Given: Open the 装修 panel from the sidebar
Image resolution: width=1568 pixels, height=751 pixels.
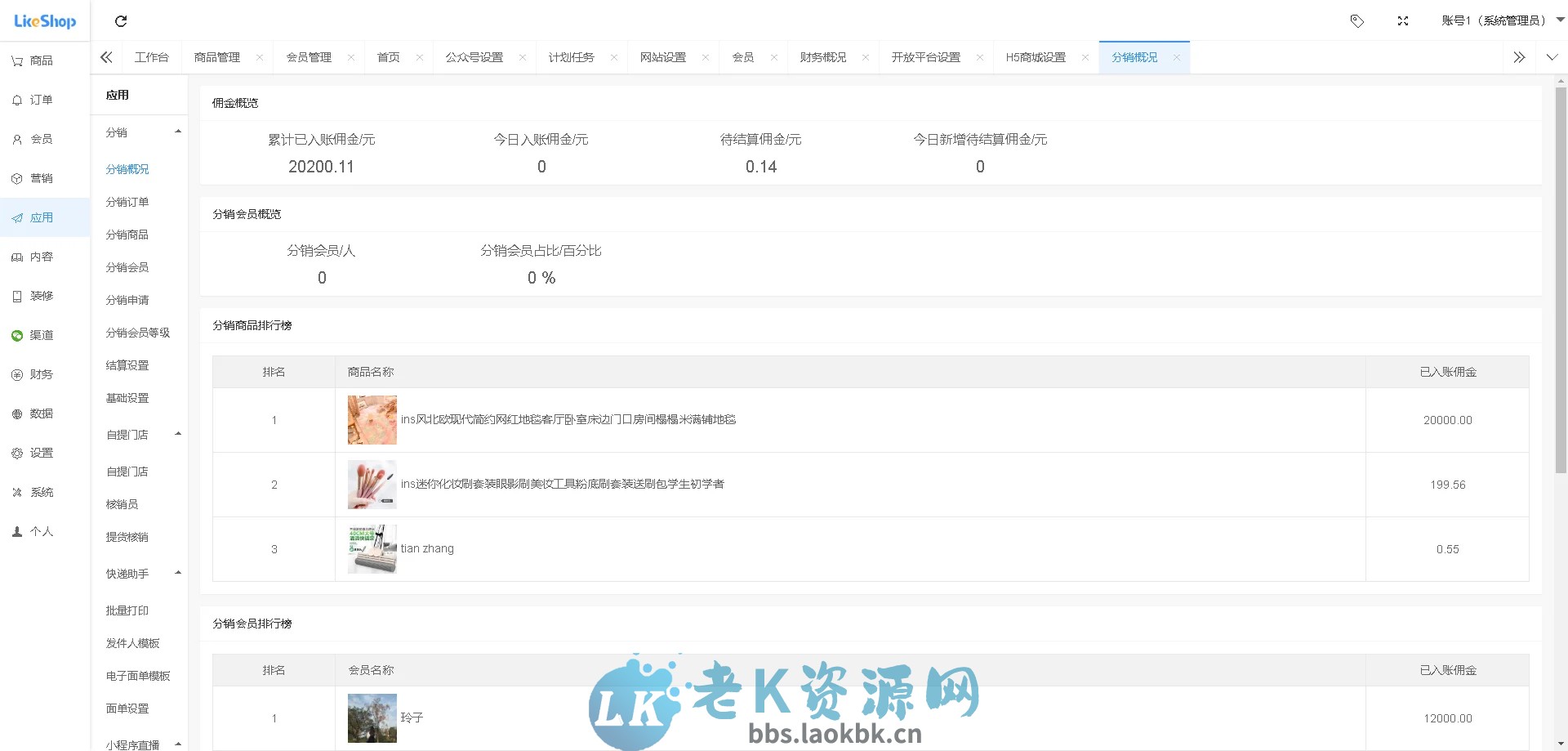Looking at the screenshot, I should pyautogui.click(x=33, y=296).
